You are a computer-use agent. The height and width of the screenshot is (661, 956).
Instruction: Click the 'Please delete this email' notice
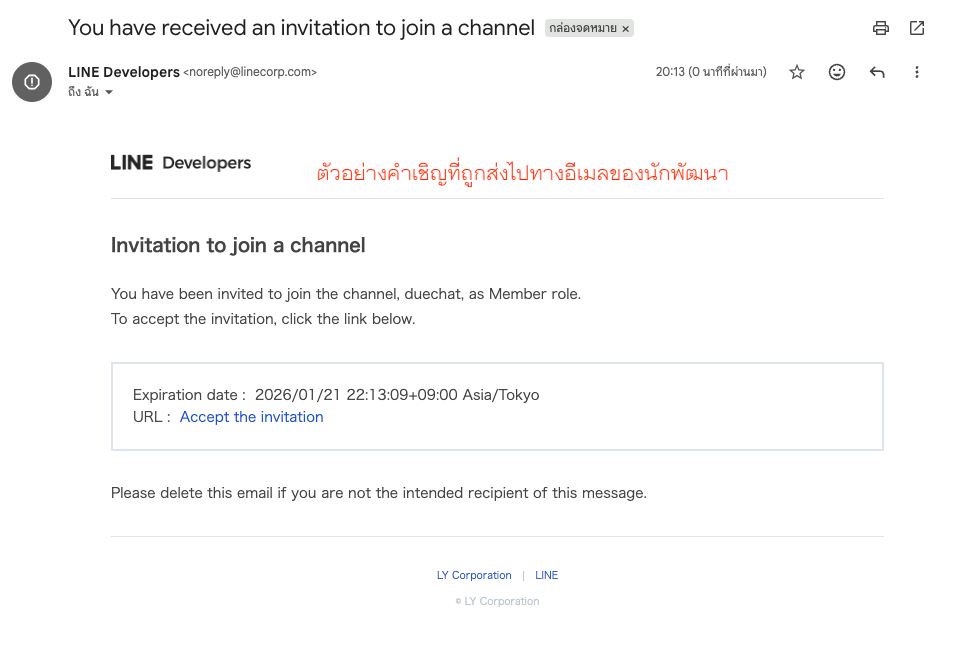[x=379, y=493]
